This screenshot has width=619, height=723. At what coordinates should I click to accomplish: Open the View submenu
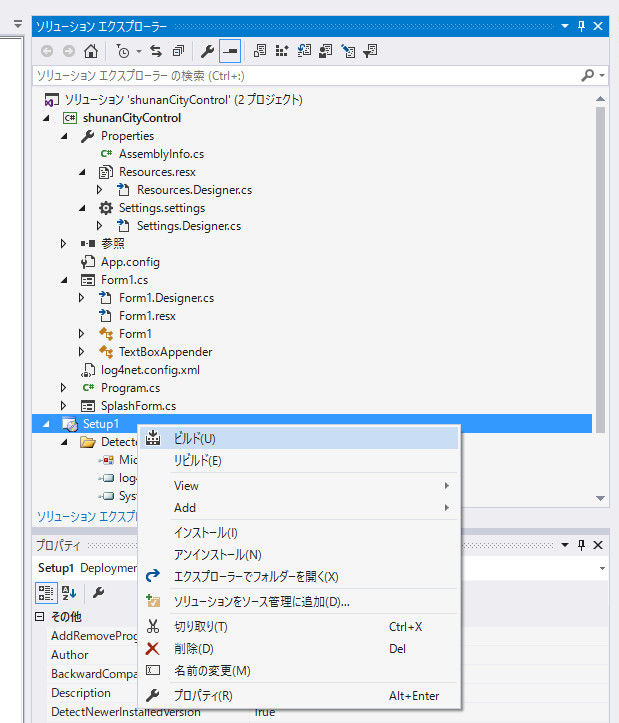coord(299,486)
